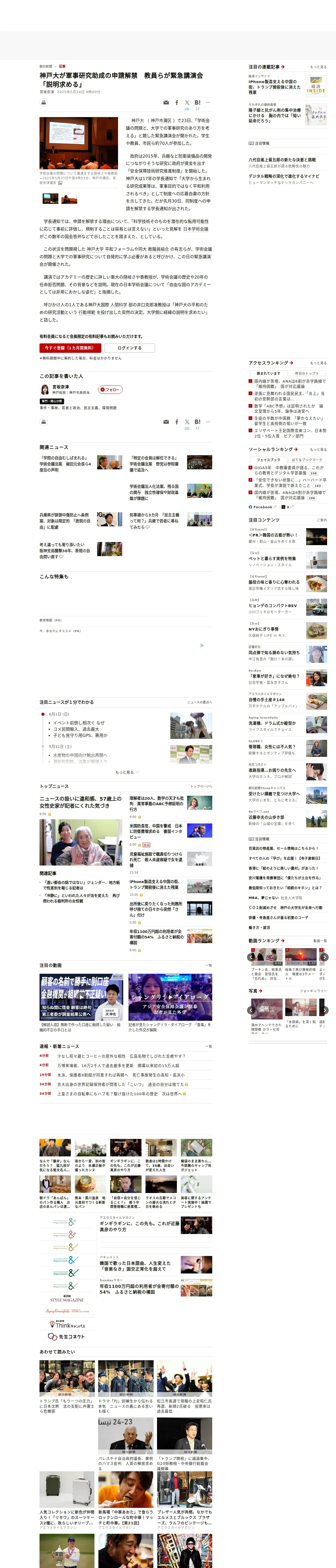Click the Facebook logo link under ソーシャルランキング
Image resolution: width=336 pixels, height=1568 pixels.
tap(261, 506)
